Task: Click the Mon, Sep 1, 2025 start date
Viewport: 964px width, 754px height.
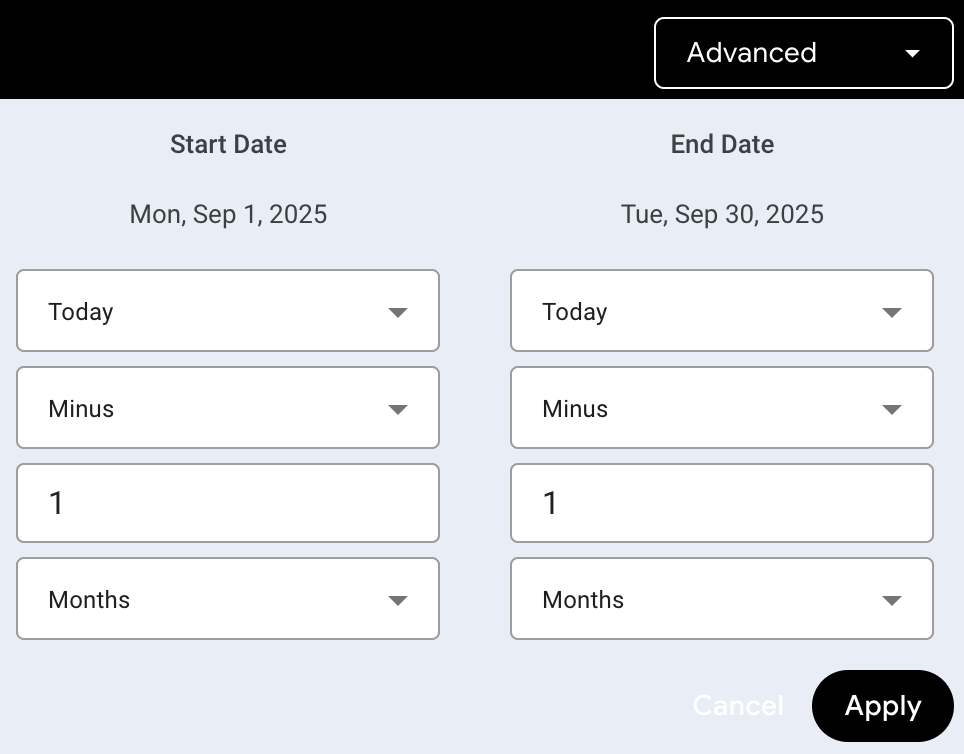Action: (228, 214)
